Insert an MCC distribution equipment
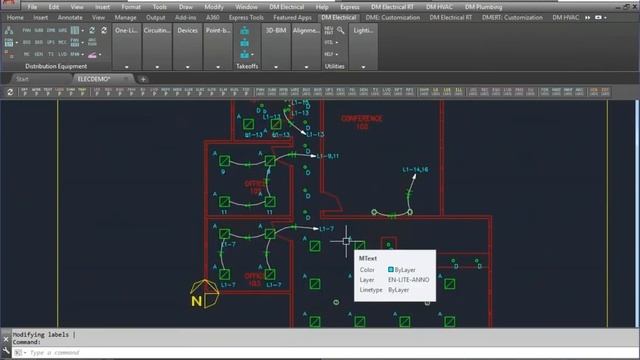Image resolution: width=640 pixels, height=360 pixels. [x=62, y=42]
